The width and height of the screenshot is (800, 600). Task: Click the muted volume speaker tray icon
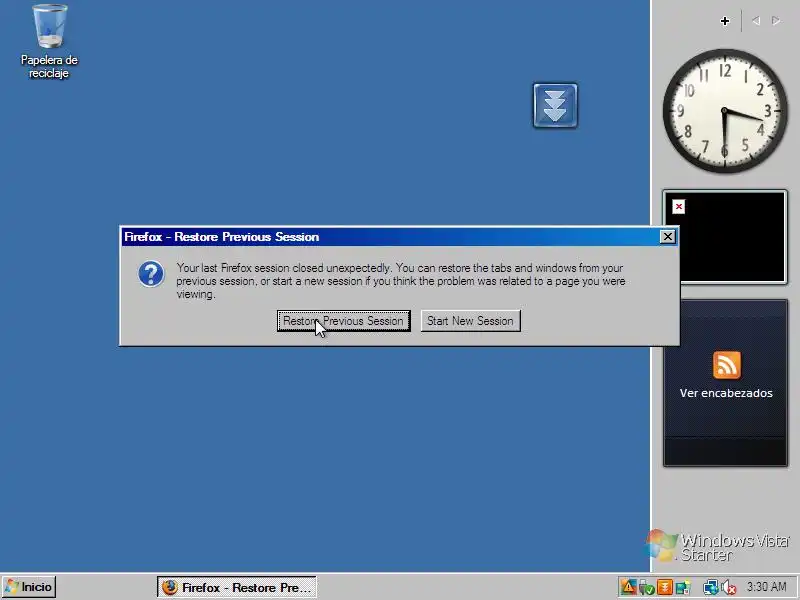(x=728, y=588)
